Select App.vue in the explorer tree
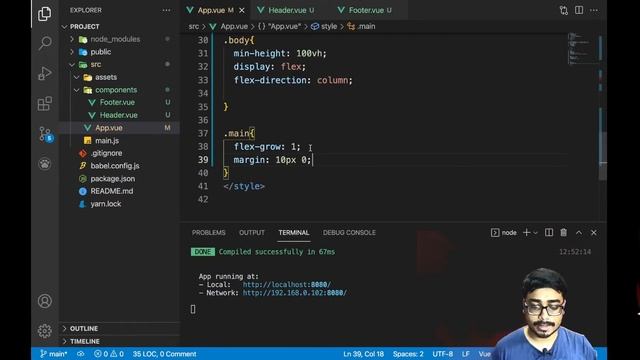This screenshot has width=640, height=360. click(x=109, y=128)
